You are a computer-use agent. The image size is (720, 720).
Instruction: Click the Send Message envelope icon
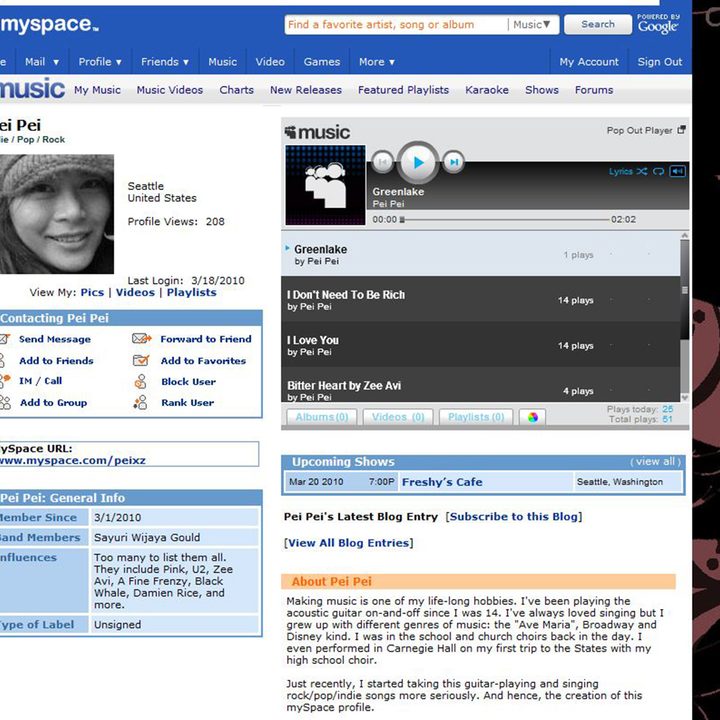(x=5, y=339)
